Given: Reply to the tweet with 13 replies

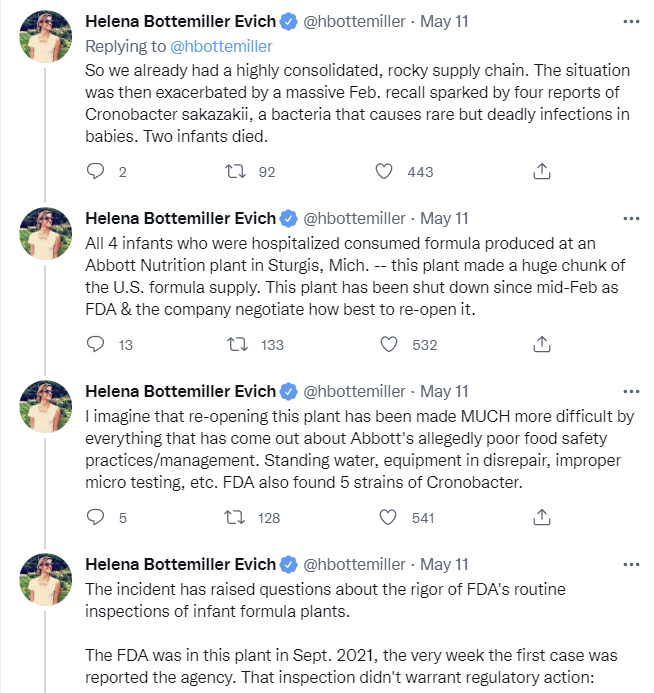Looking at the screenshot, I should click(x=96, y=344).
